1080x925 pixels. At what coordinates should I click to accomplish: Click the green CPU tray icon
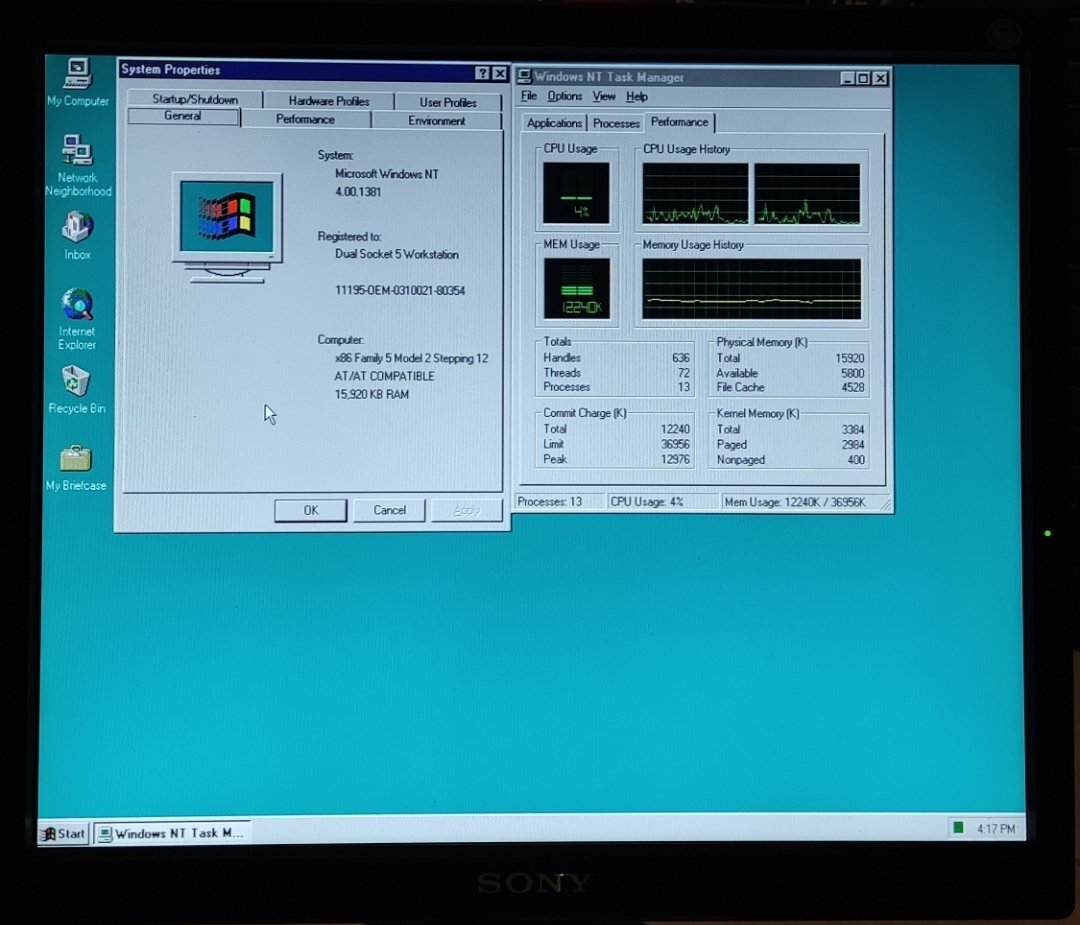(957, 827)
